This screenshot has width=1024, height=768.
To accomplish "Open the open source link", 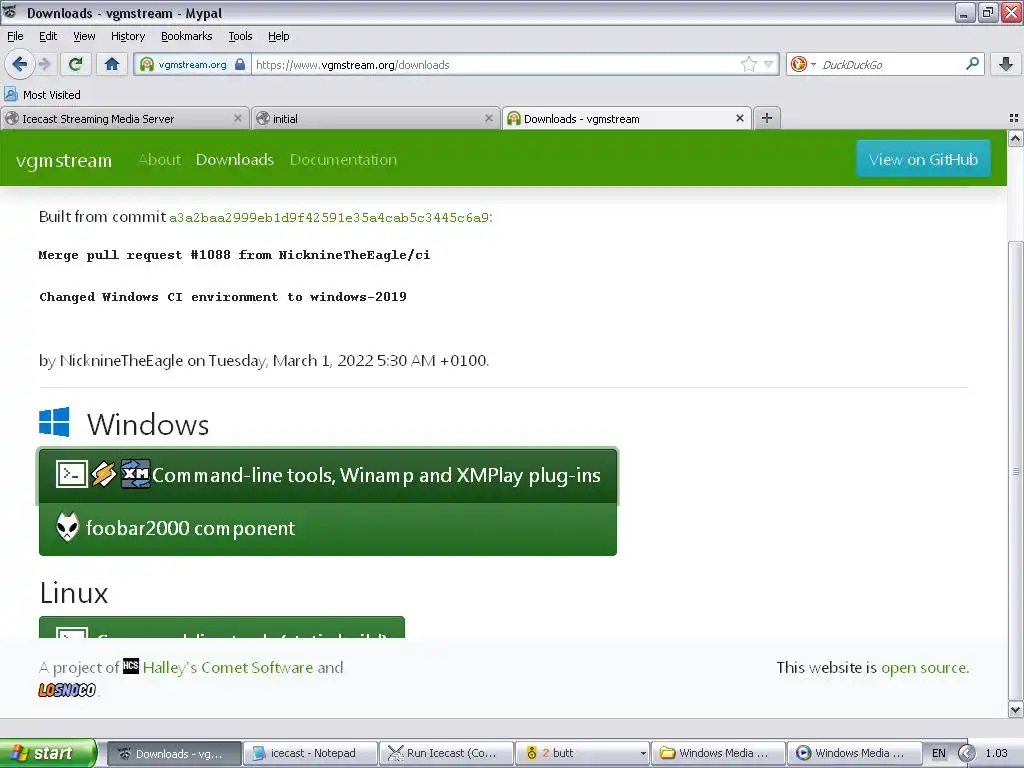I will [923, 667].
